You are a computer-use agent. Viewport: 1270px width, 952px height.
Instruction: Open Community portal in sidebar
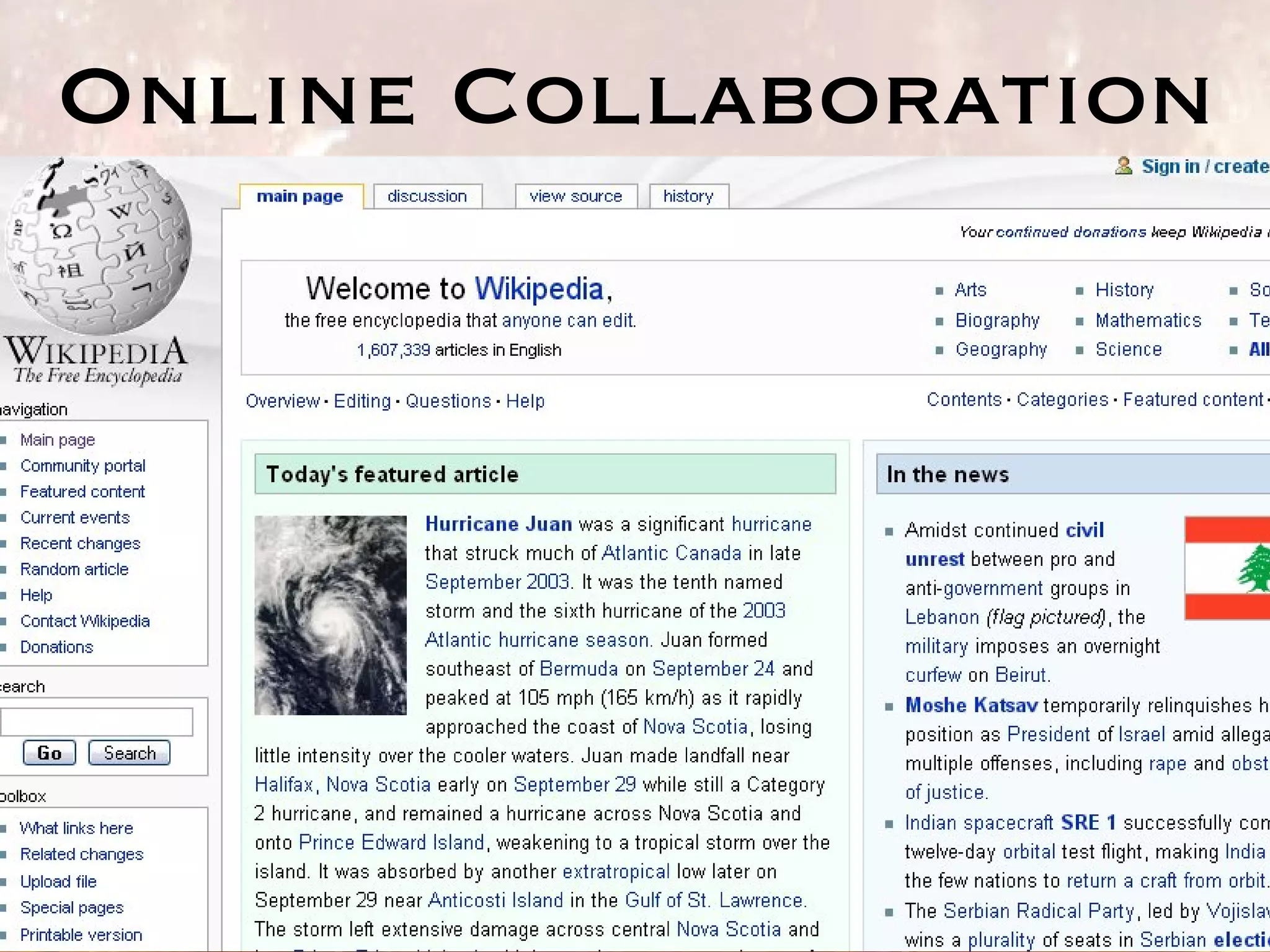point(83,466)
